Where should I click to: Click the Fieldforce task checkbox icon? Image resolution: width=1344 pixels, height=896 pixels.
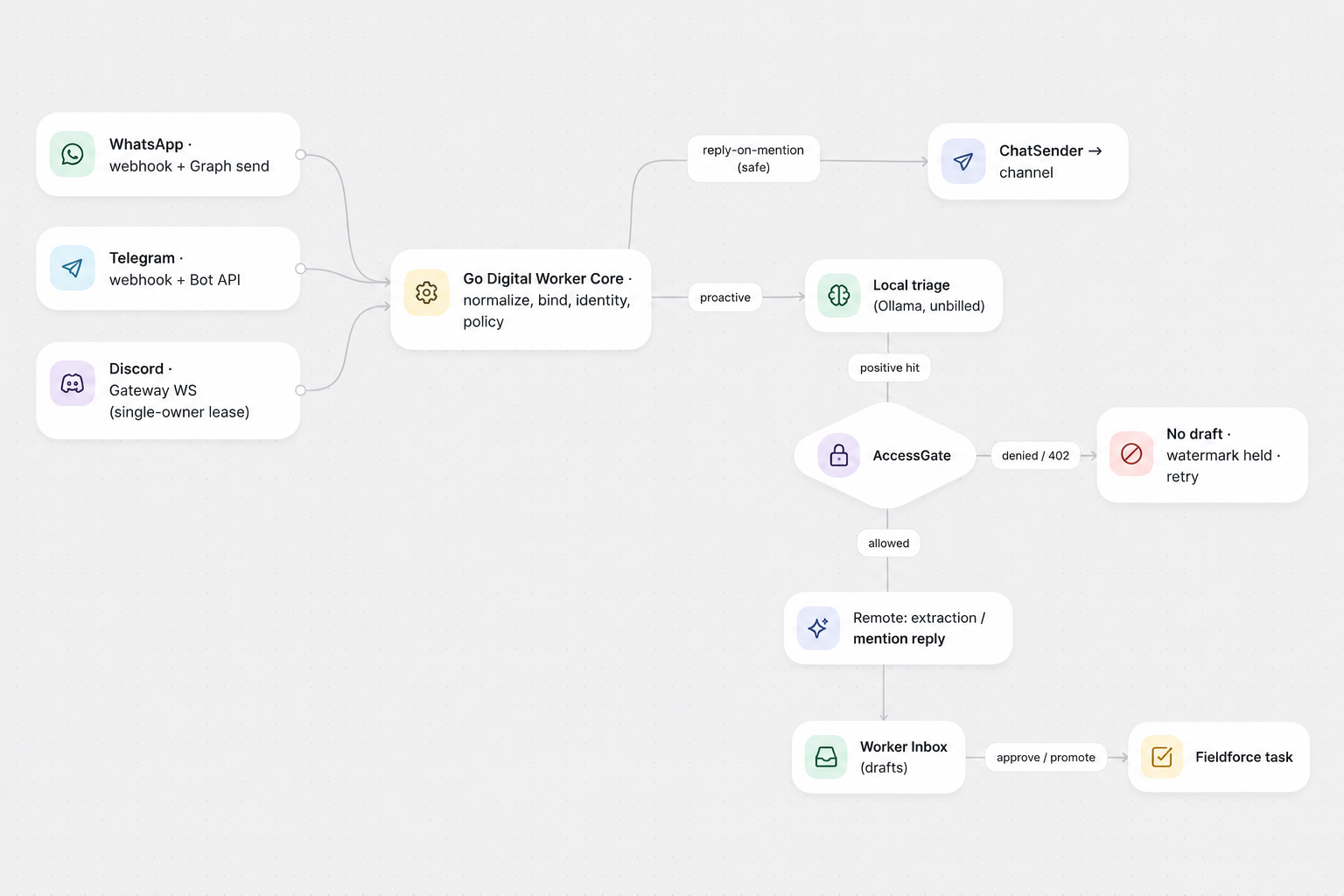pos(1162,757)
